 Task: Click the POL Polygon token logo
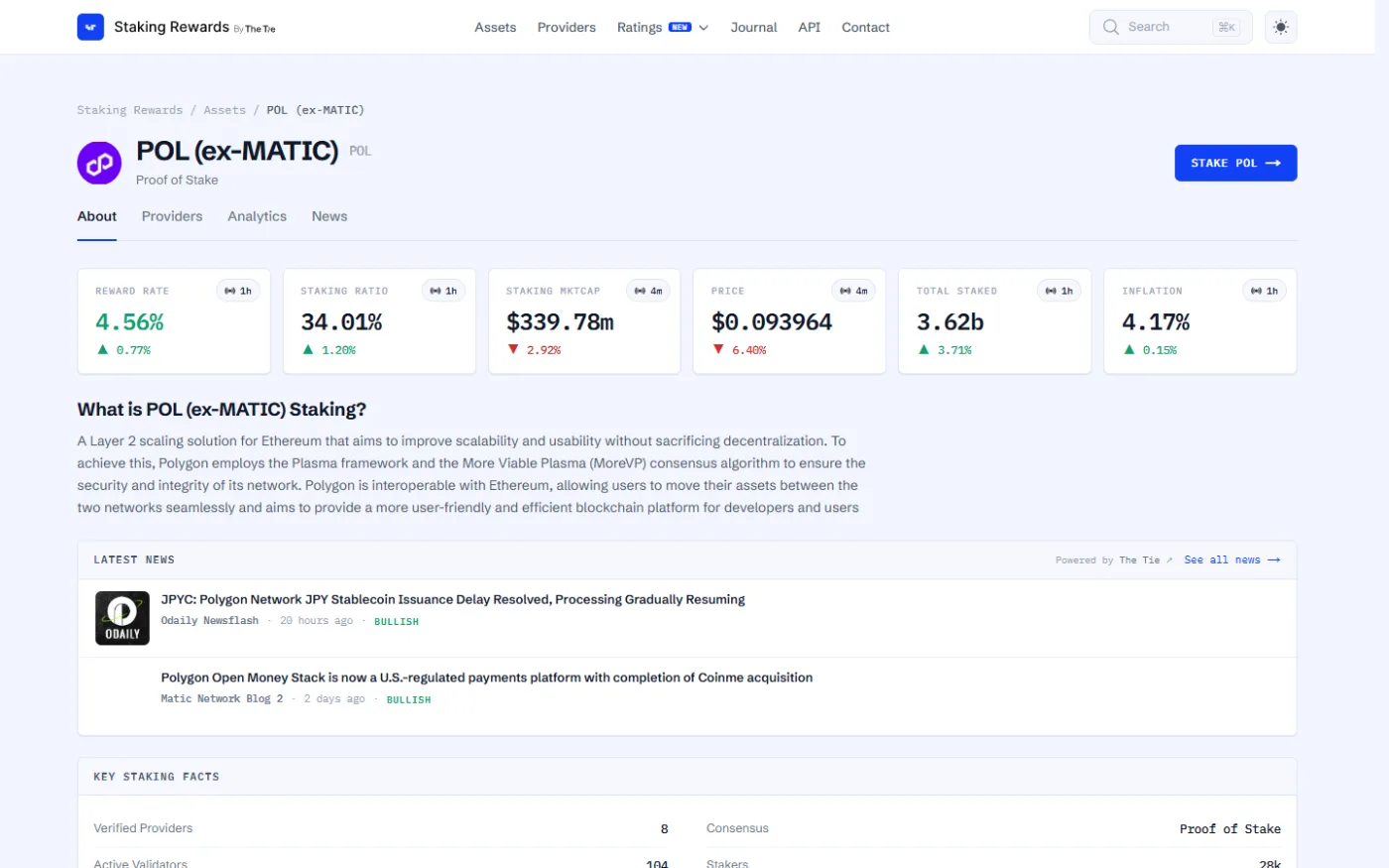pos(99,163)
